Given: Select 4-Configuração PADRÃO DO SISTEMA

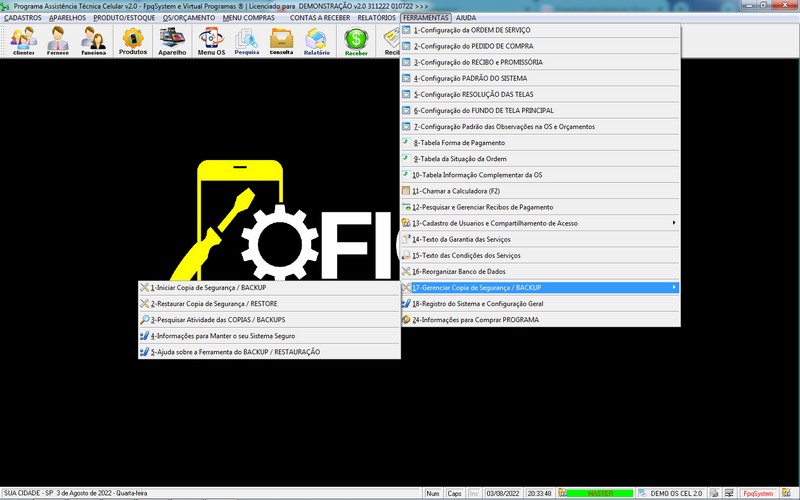Looking at the screenshot, I should 540,79.
